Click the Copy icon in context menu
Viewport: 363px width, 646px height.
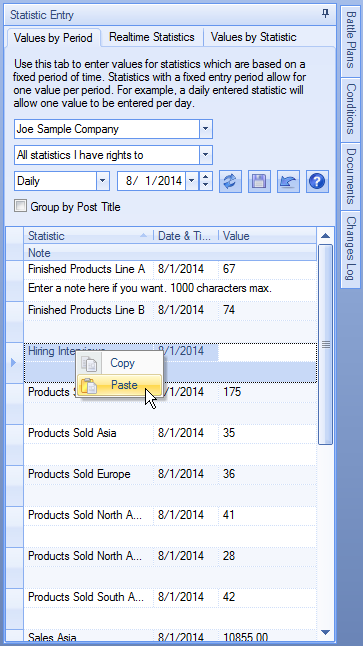89,363
